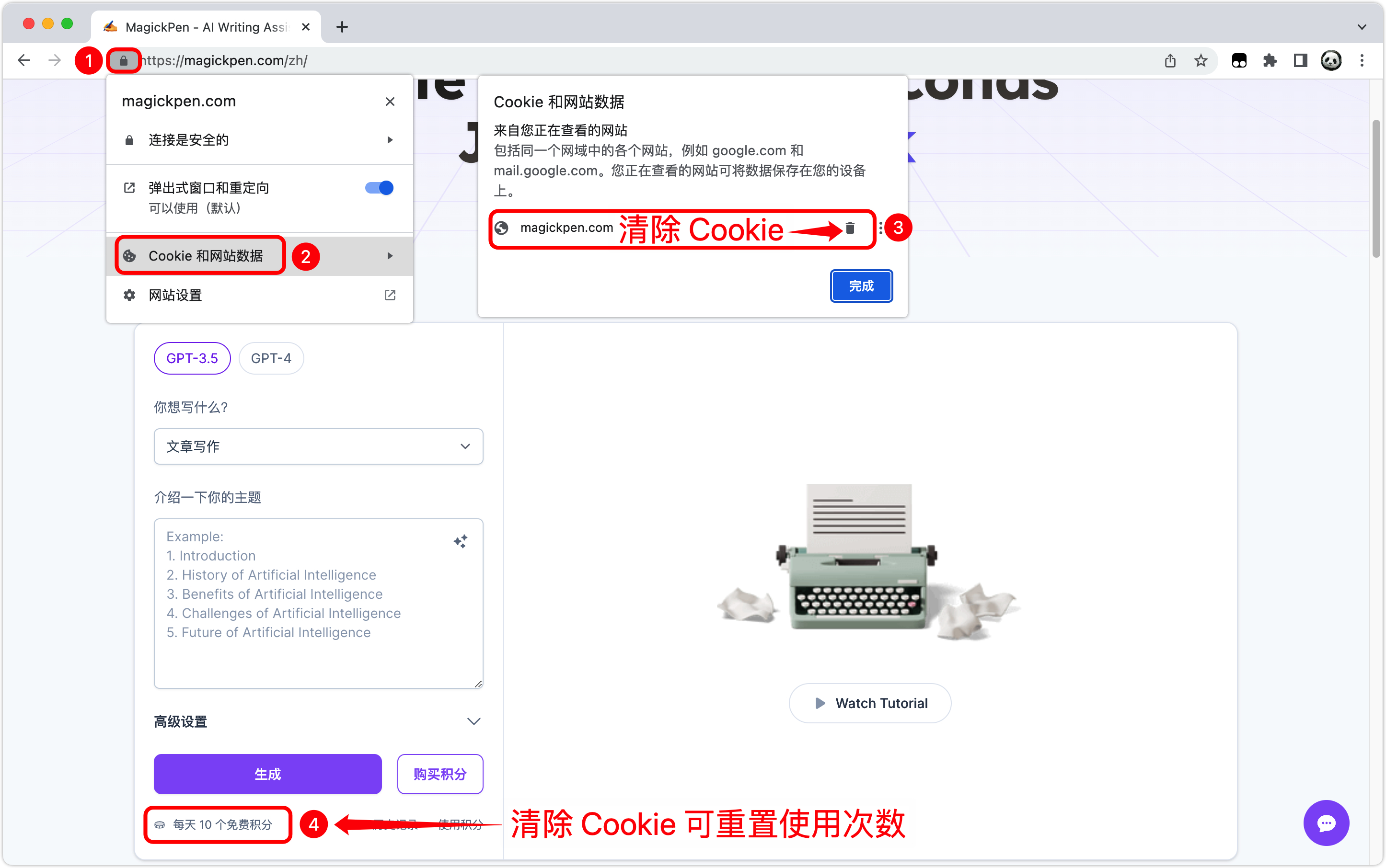
Task: Open 网站设置 in the site popup
Action: 260,295
